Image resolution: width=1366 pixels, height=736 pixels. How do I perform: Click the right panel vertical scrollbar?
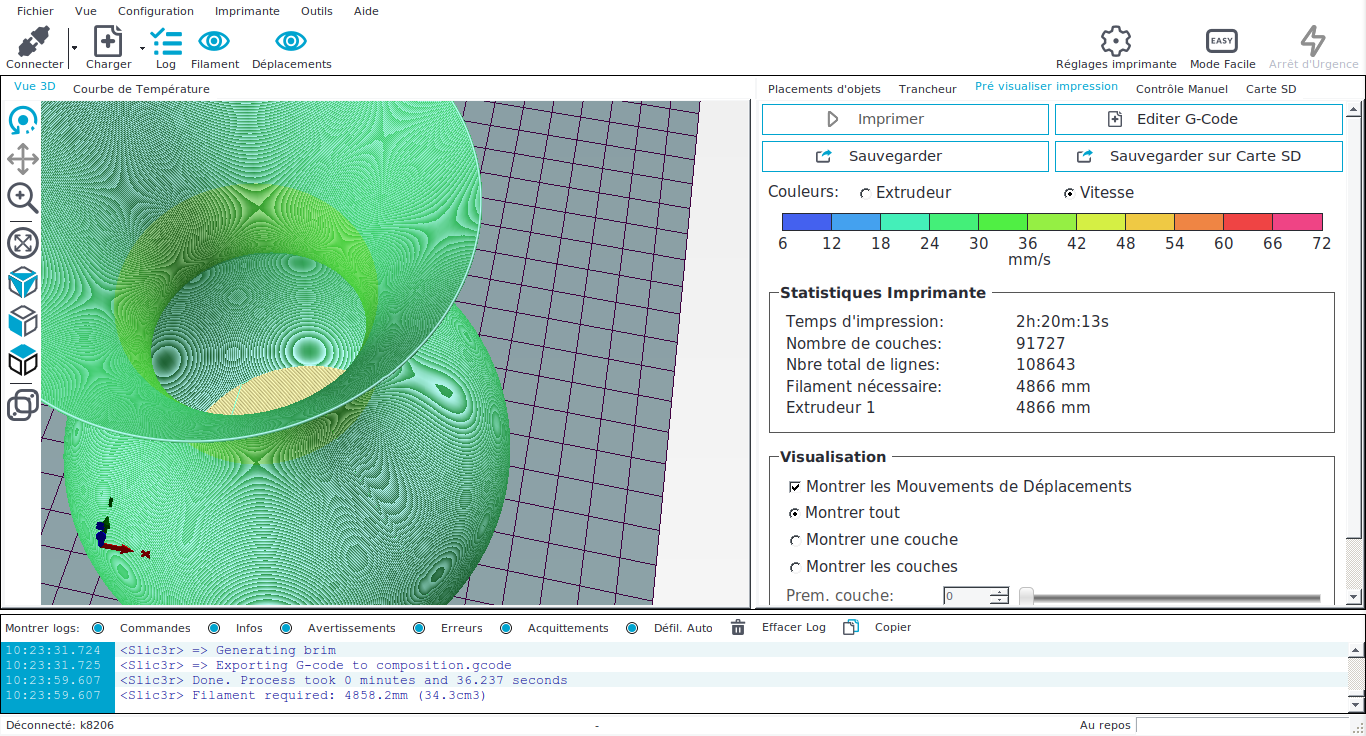point(1354,353)
